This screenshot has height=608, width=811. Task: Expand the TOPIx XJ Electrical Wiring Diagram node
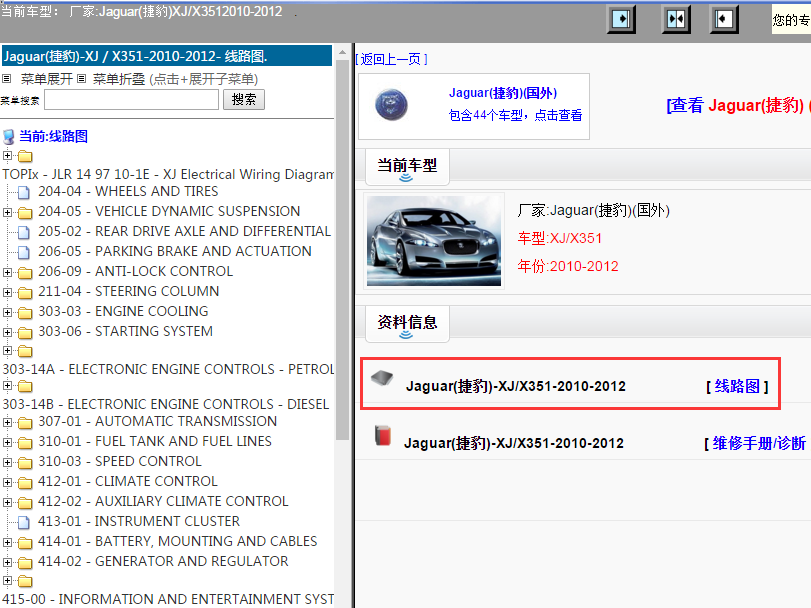(7, 155)
